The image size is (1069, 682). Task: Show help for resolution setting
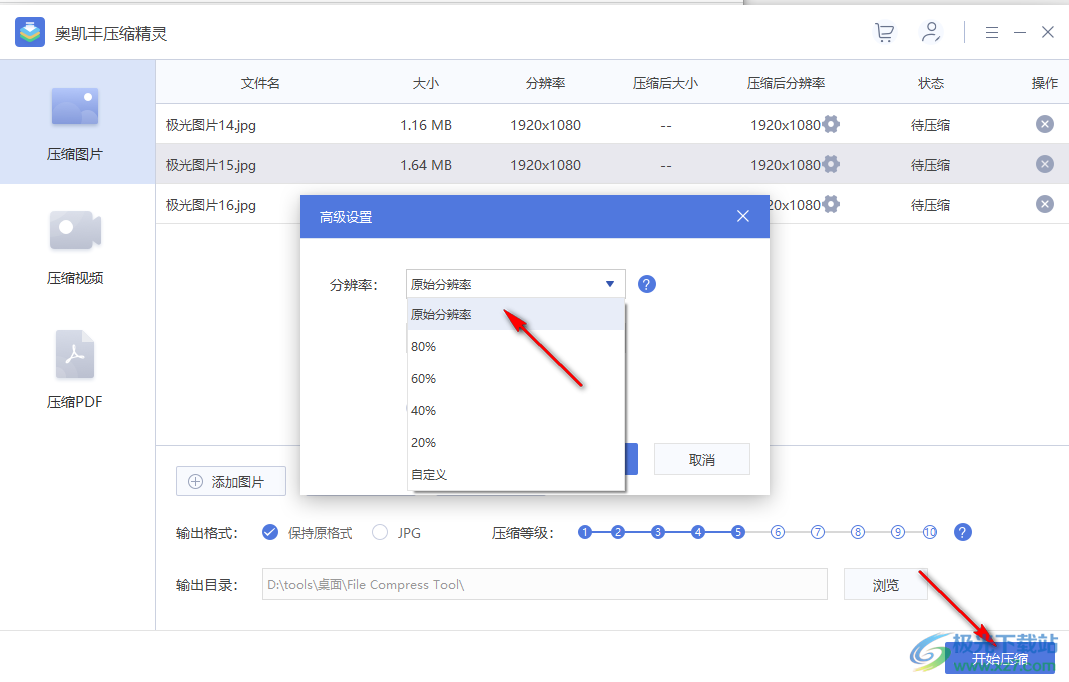646,284
